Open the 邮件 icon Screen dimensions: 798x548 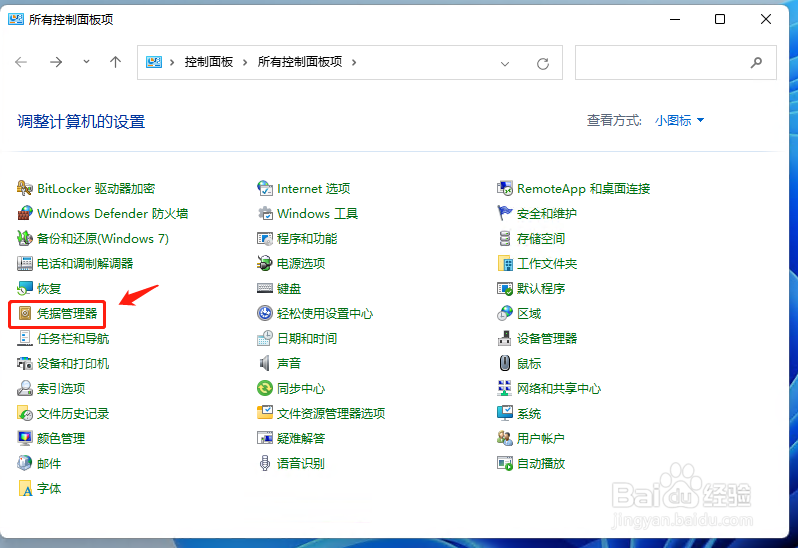[x=24, y=463]
